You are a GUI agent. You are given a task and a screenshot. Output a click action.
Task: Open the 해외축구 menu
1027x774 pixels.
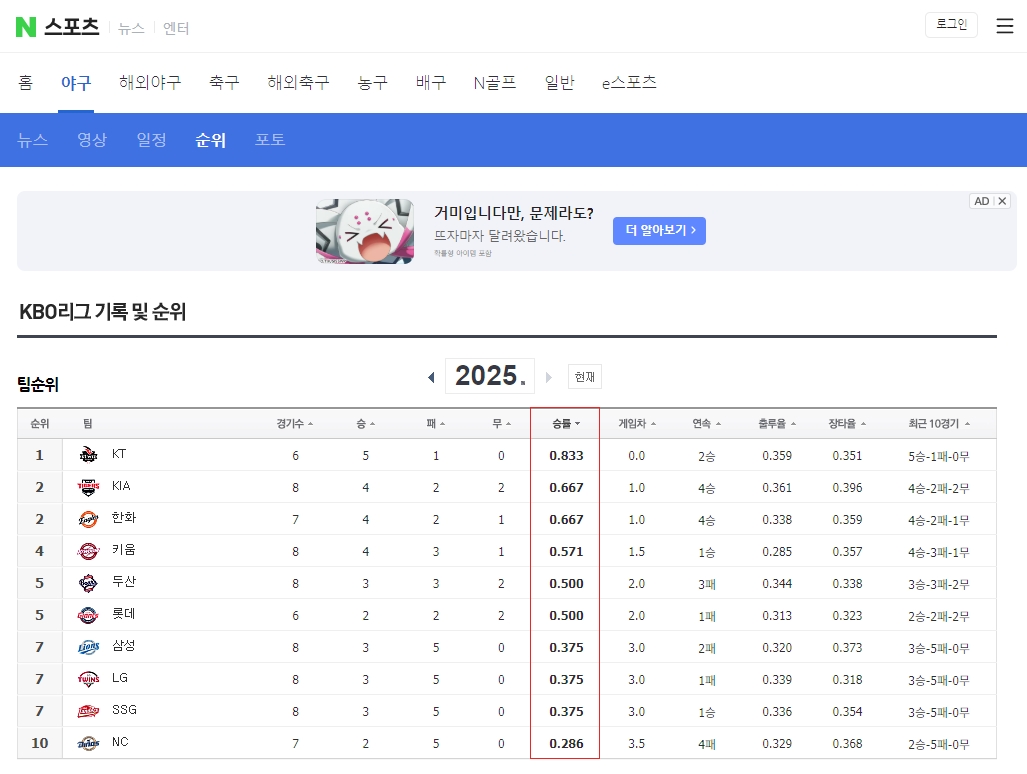pos(298,83)
